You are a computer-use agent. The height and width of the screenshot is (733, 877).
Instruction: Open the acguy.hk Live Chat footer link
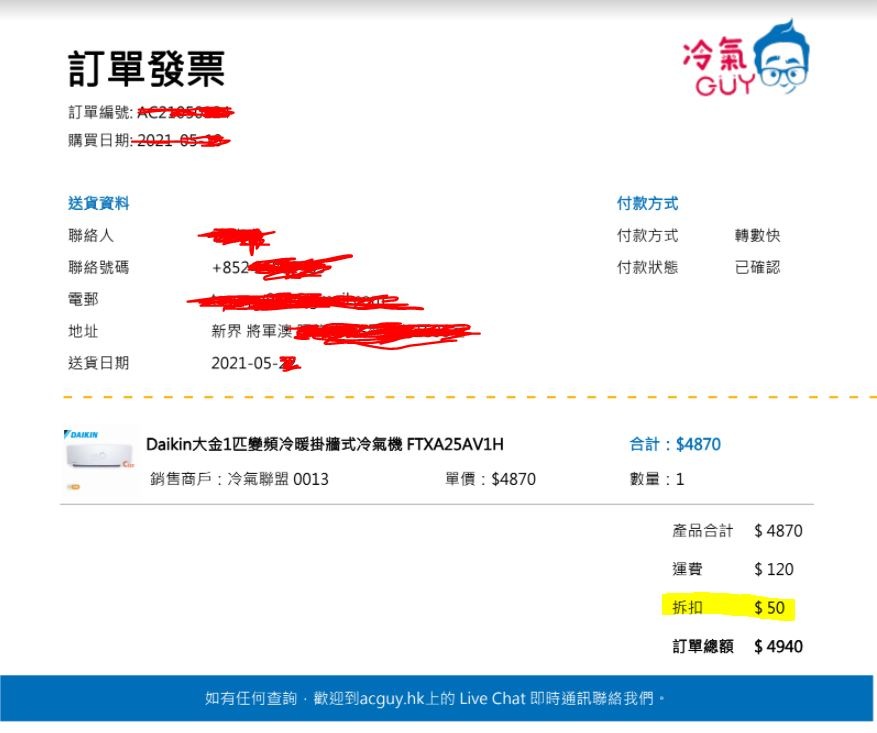[x=435, y=698]
